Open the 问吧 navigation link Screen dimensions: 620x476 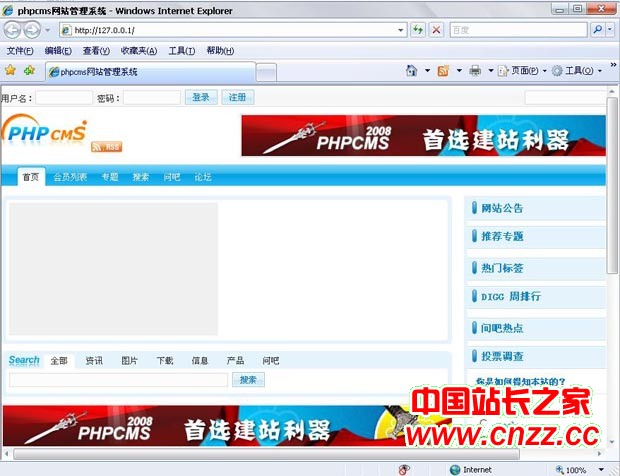(x=172, y=177)
